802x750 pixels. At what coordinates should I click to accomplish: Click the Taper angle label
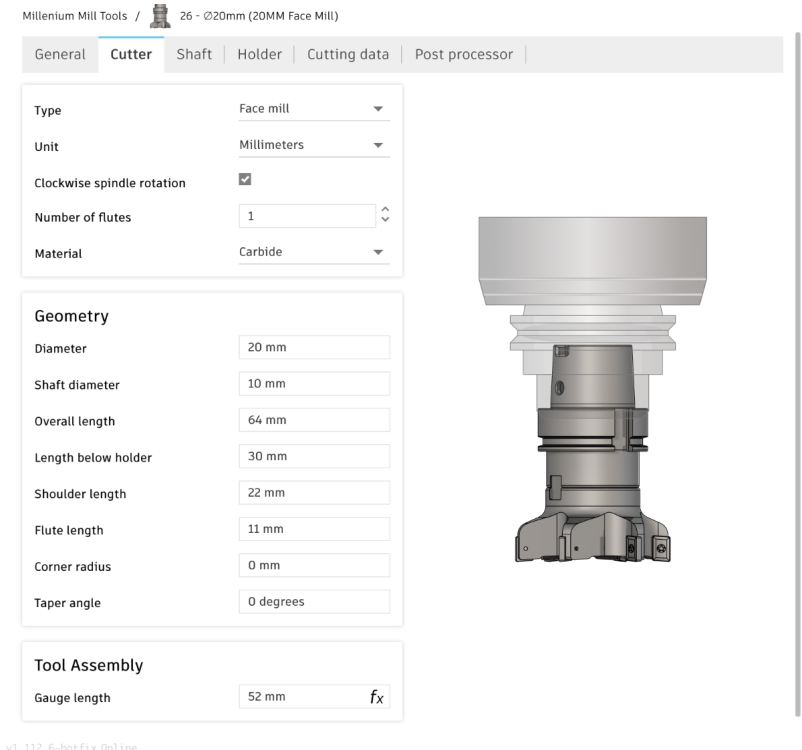[68, 603]
